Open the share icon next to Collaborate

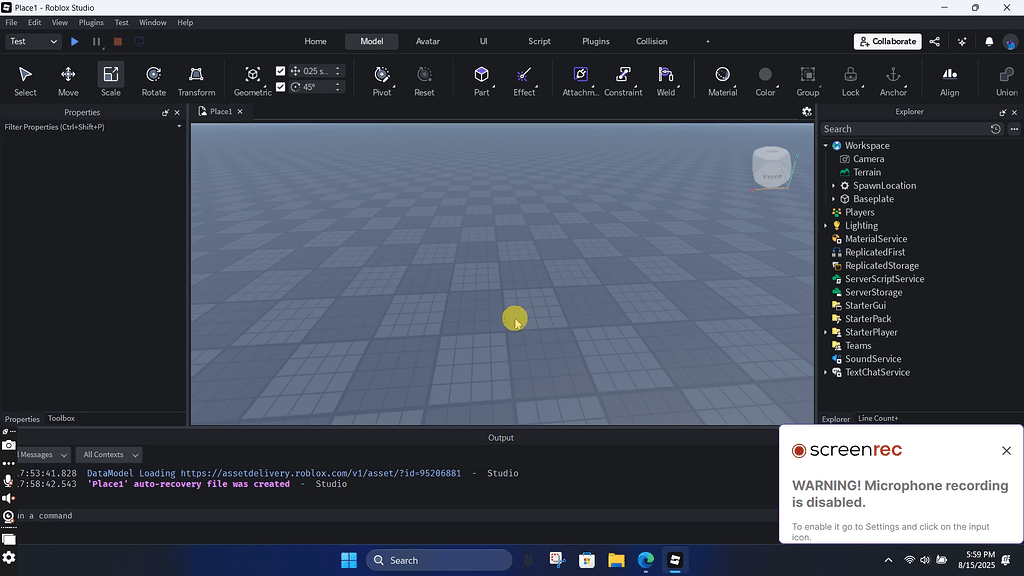tap(935, 41)
